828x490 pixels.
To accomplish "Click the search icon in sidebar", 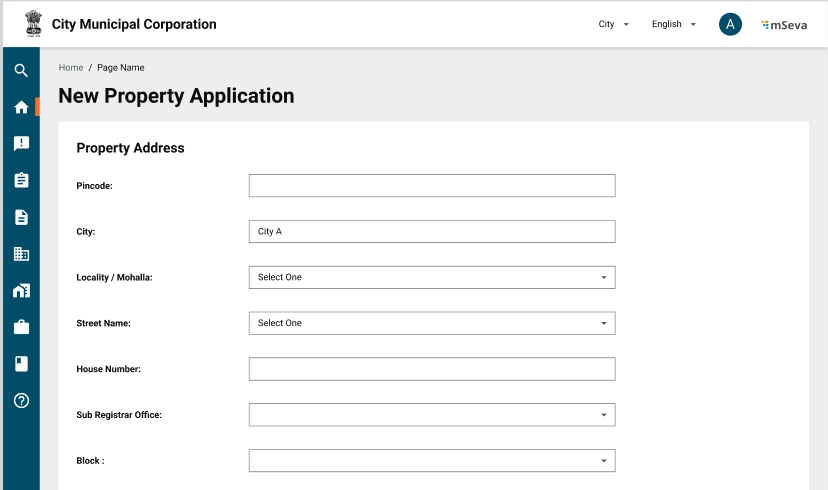I will (x=21, y=71).
